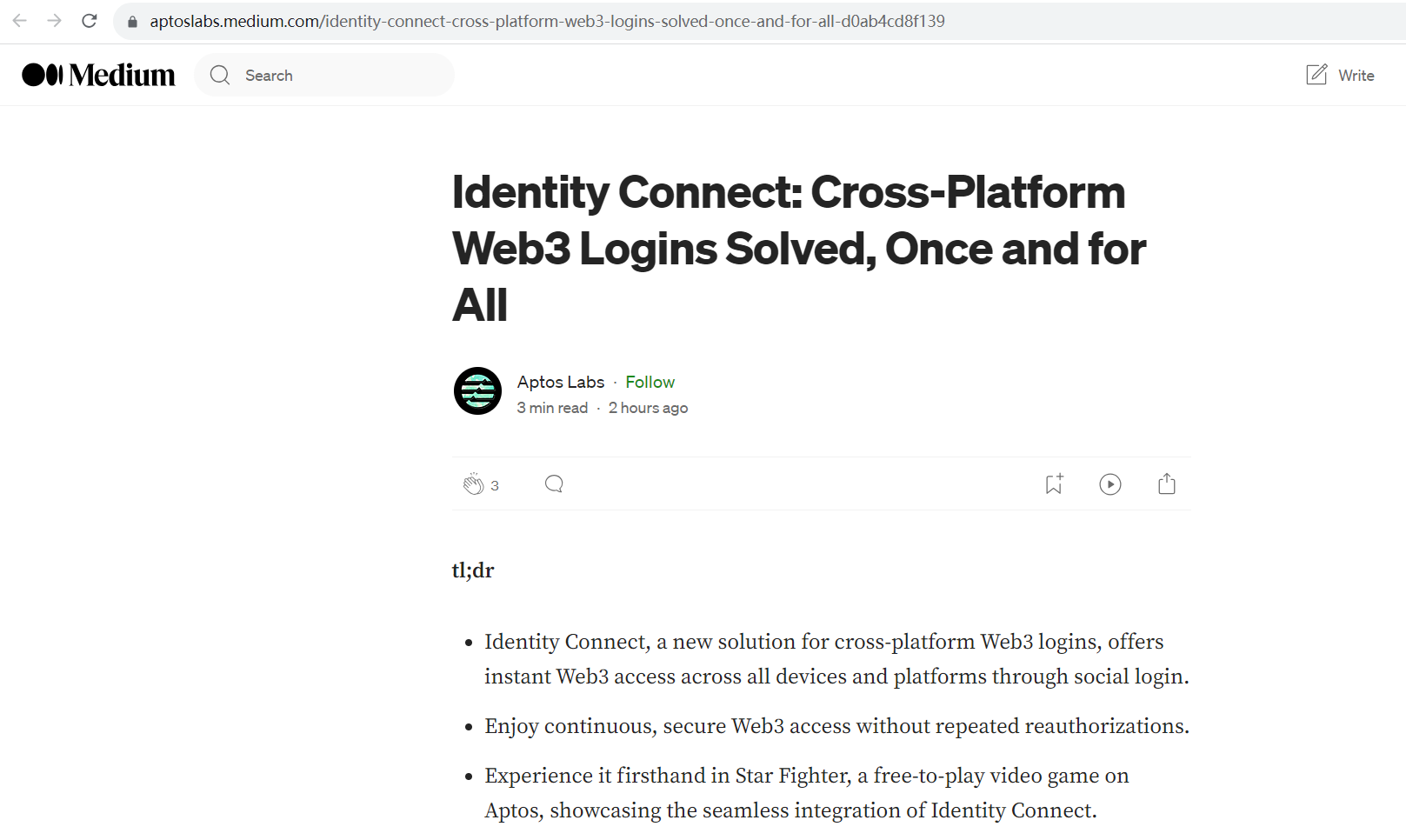
Task: Click the magnifier icon in search box
Action: 220,76
